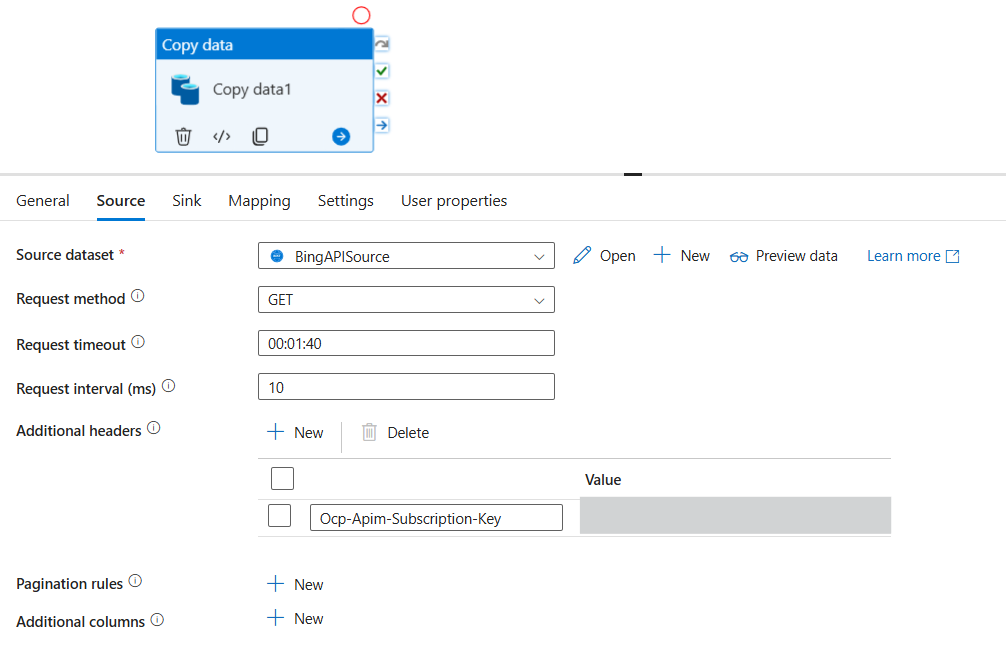Click the panel resize handle on divider
The width and height of the screenshot is (1006, 649).
coord(633,174)
